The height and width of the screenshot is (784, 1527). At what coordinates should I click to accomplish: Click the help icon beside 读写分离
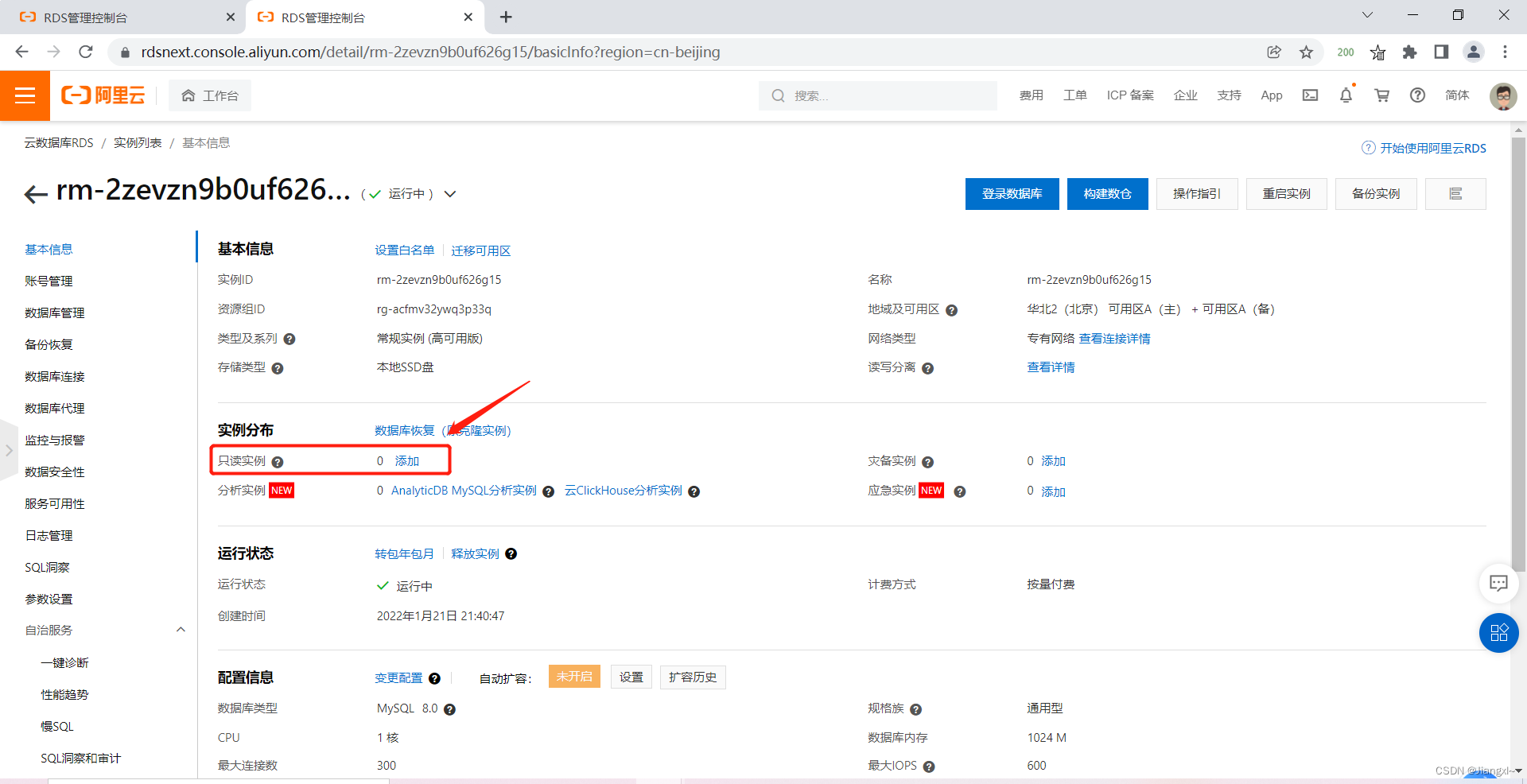click(x=927, y=368)
